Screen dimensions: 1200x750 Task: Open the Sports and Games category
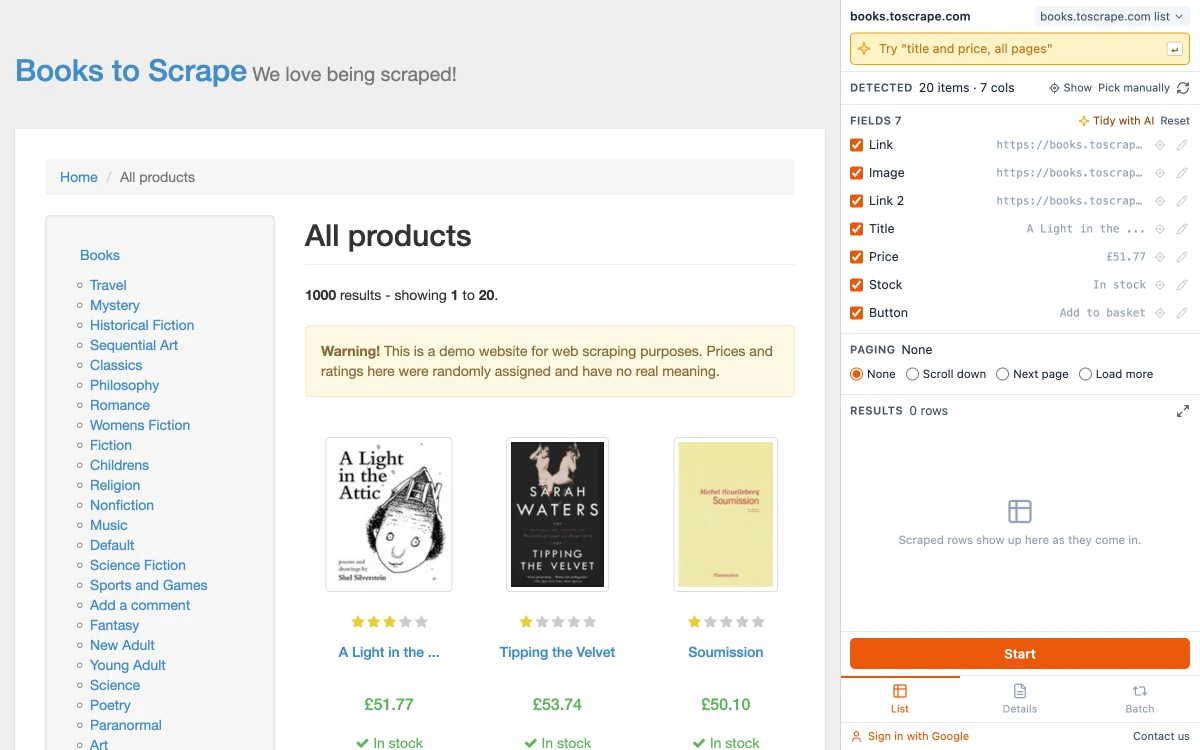click(x=149, y=585)
